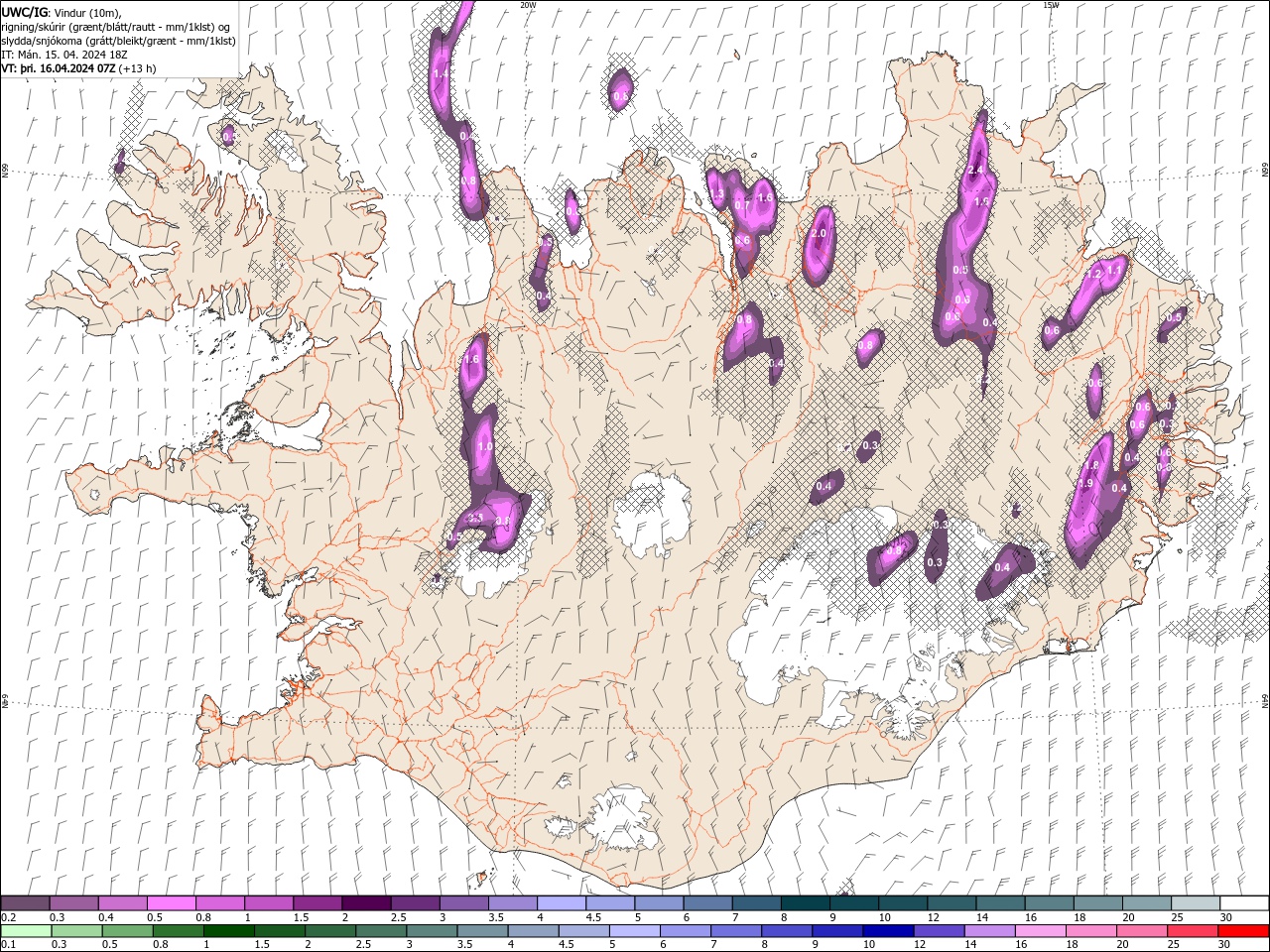Click the "15W" longitude label at top

[x=1051, y=5]
